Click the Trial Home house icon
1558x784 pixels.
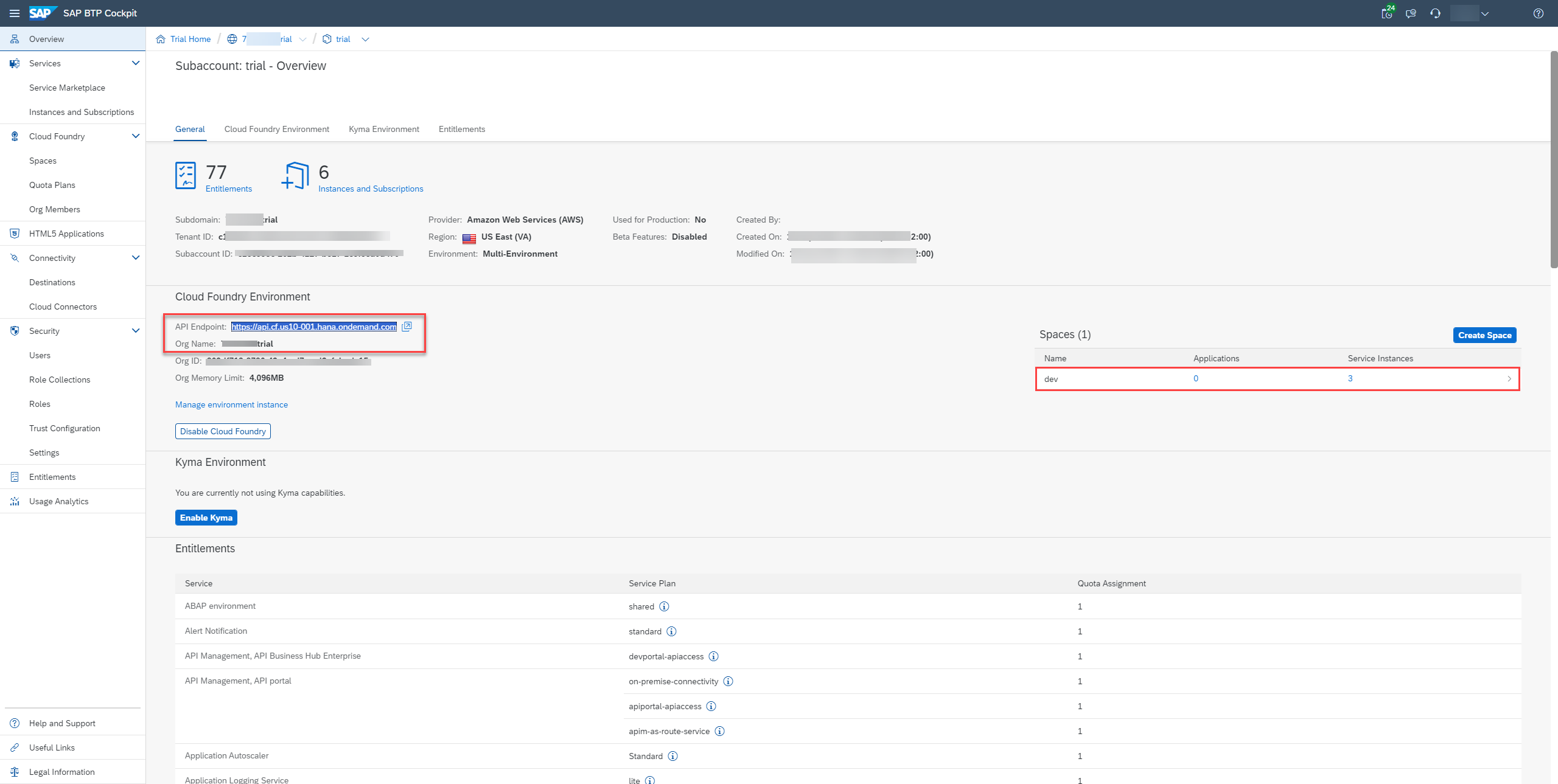pos(161,39)
